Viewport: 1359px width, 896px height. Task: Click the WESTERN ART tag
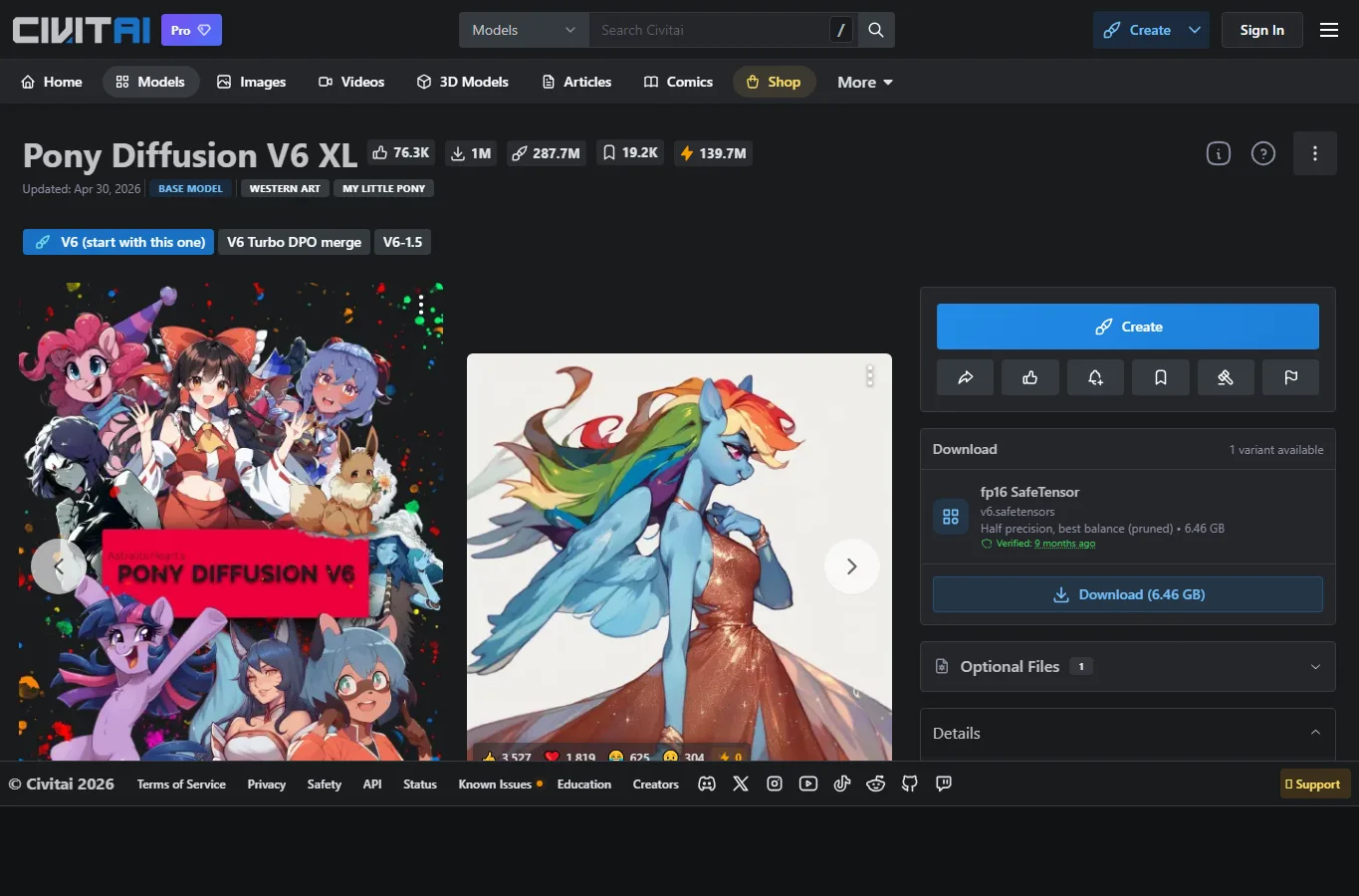click(x=285, y=188)
